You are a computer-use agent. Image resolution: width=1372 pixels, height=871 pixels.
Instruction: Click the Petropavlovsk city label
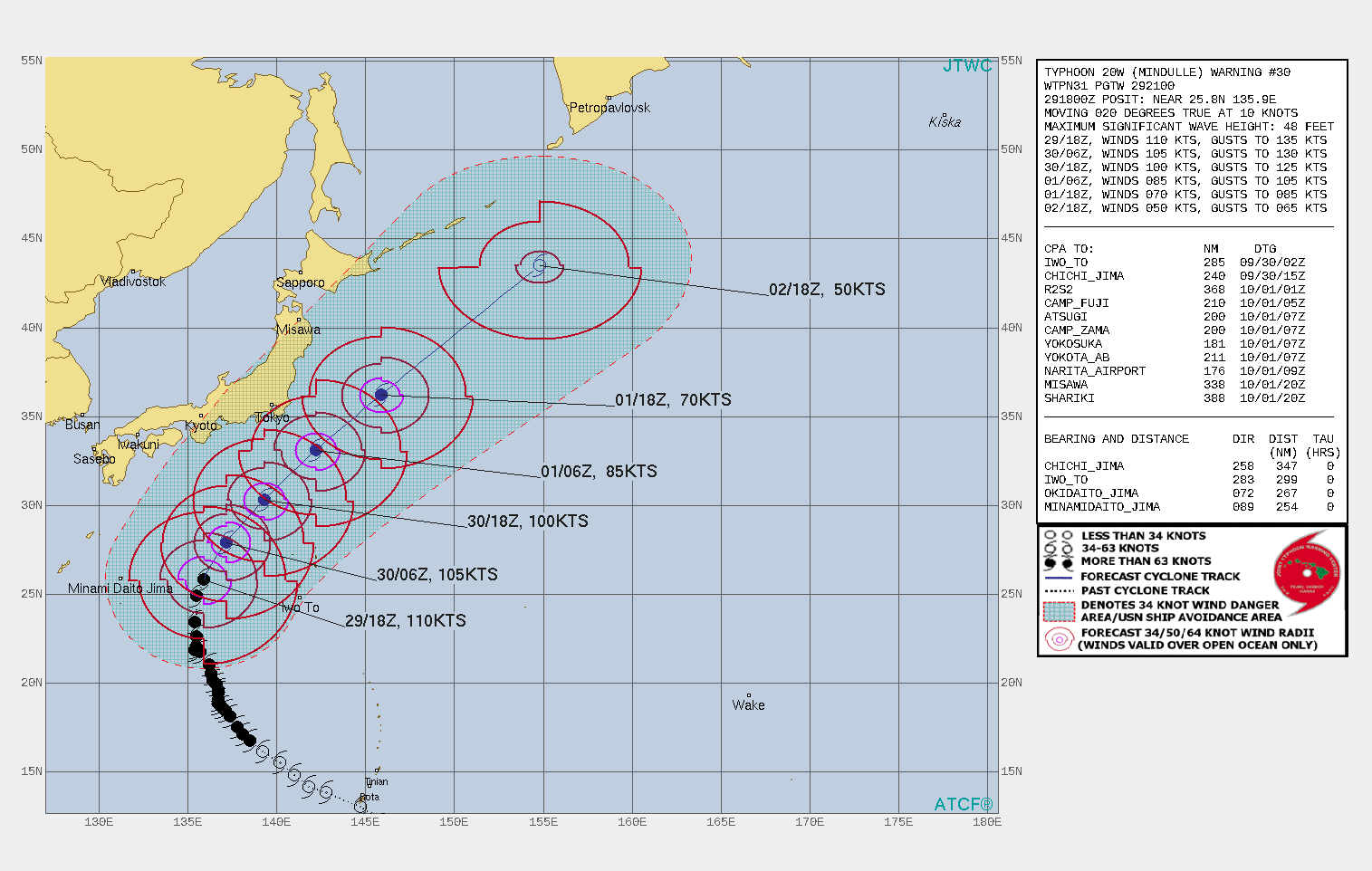coord(609,108)
